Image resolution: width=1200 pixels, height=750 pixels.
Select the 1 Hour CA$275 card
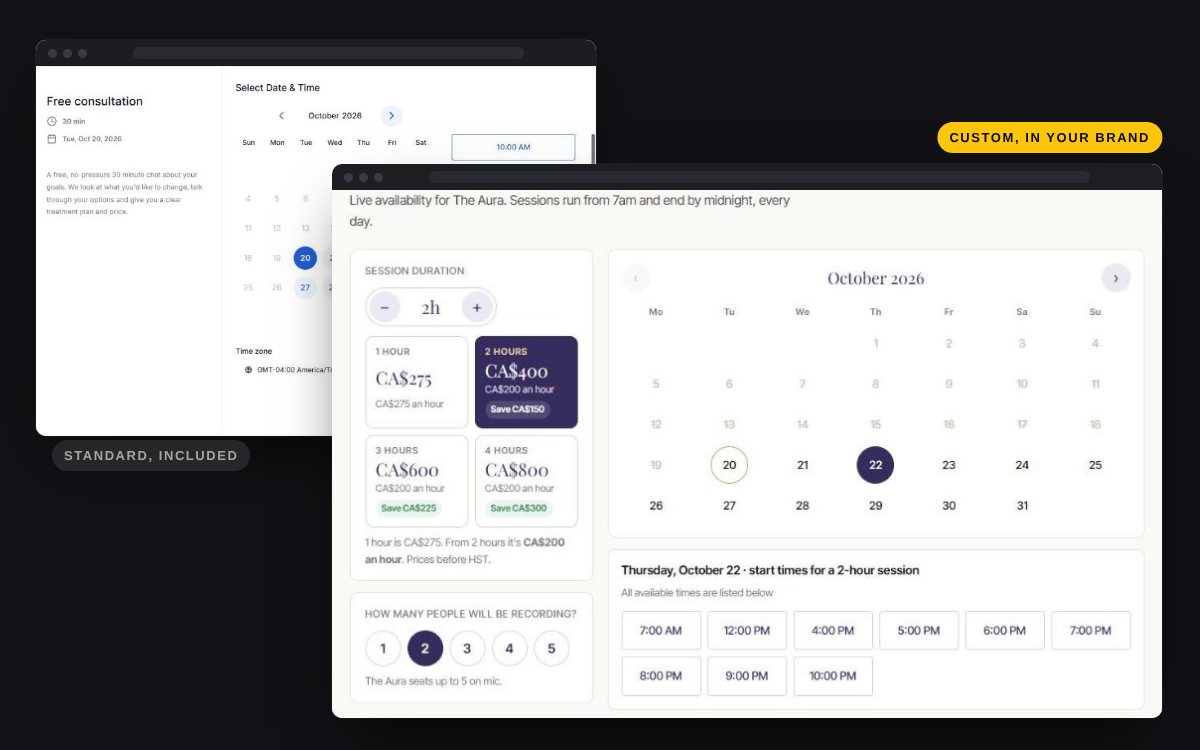pos(417,382)
